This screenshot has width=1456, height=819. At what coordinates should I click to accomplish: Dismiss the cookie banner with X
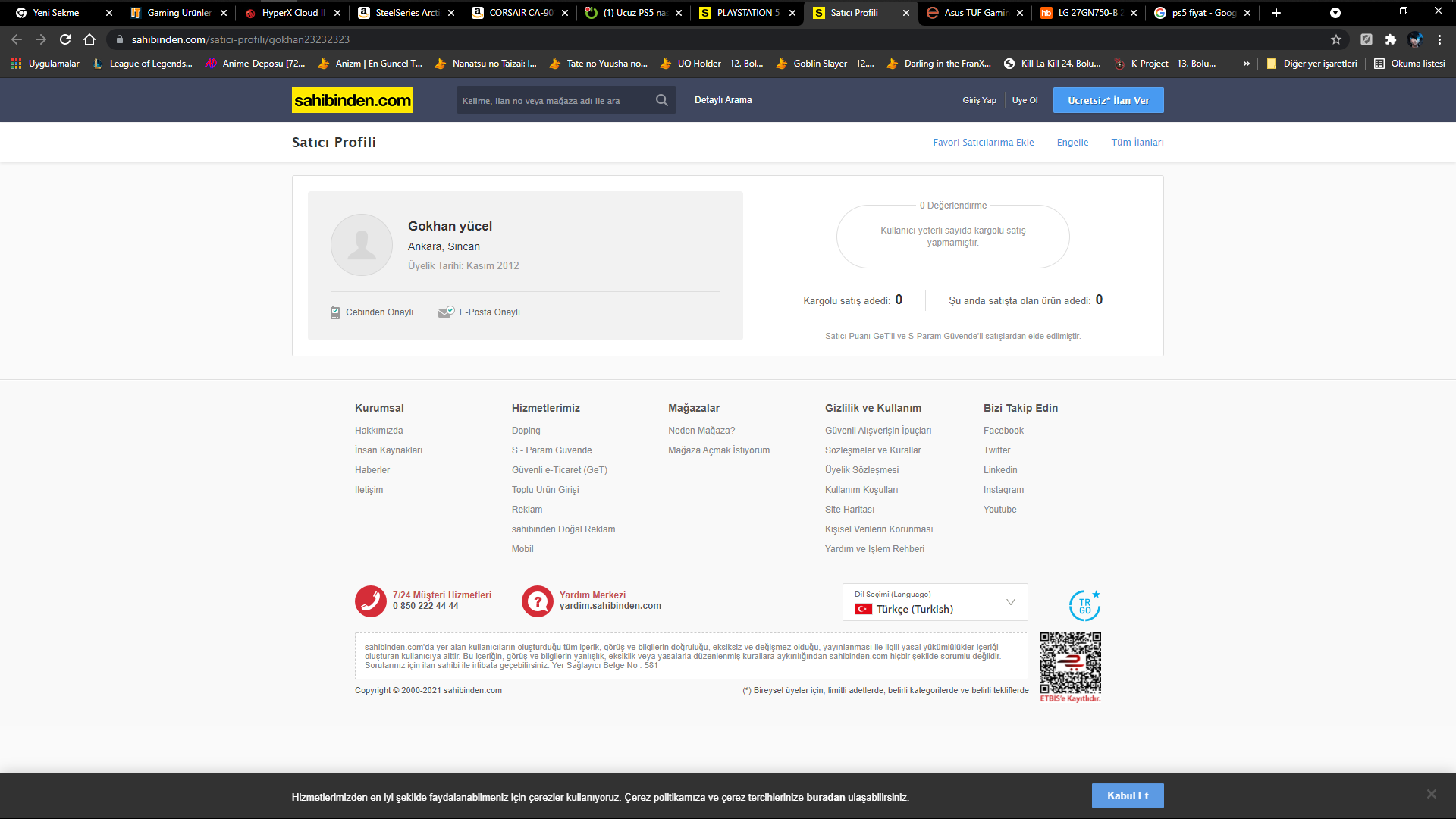click(1431, 794)
